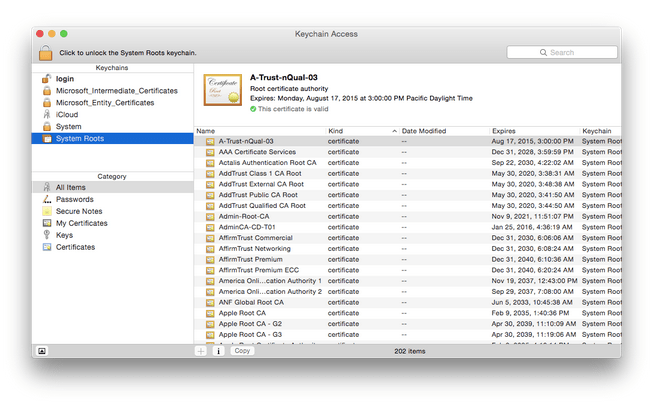Click the icon for AffirmTrust Premium ECC

click(210, 271)
